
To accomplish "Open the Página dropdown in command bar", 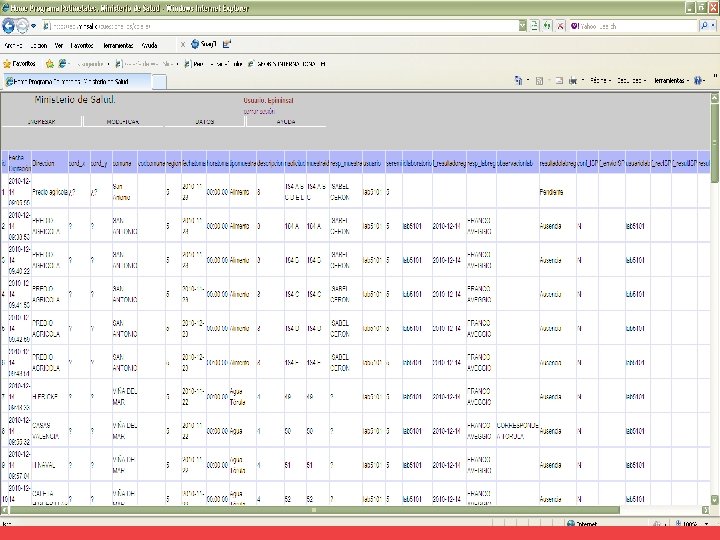I will pos(600,81).
